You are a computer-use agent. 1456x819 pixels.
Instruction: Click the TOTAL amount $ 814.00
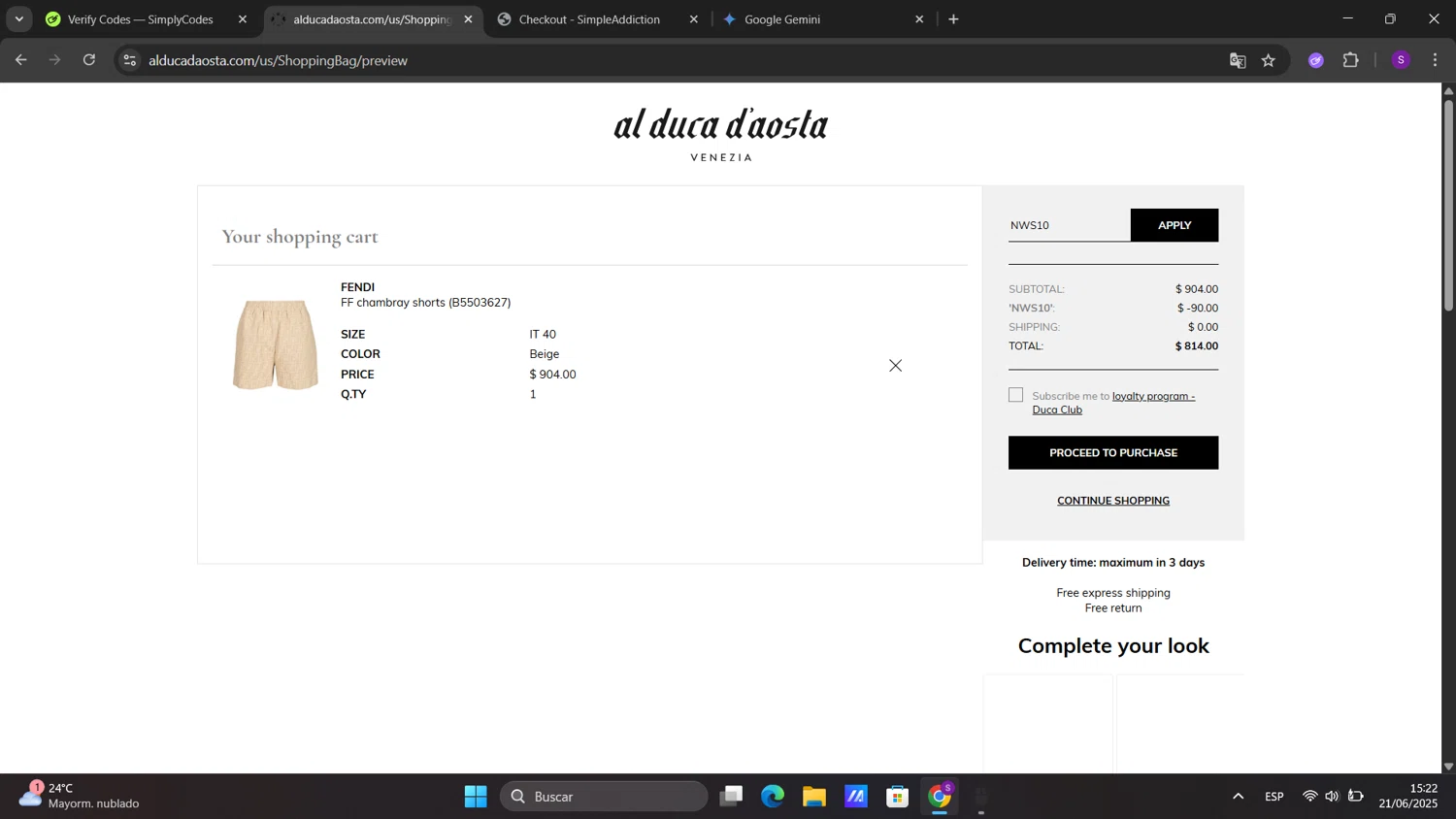1196,346
